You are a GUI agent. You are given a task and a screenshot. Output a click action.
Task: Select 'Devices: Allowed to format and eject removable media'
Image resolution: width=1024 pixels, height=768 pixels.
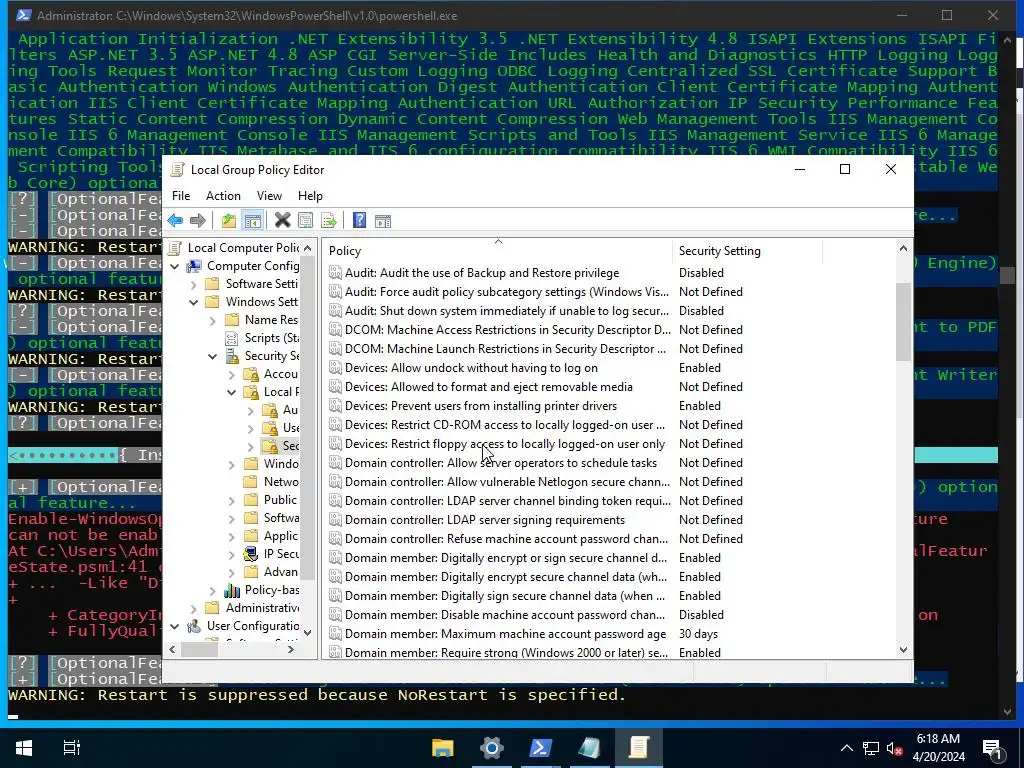pyautogui.click(x=488, y=387)
